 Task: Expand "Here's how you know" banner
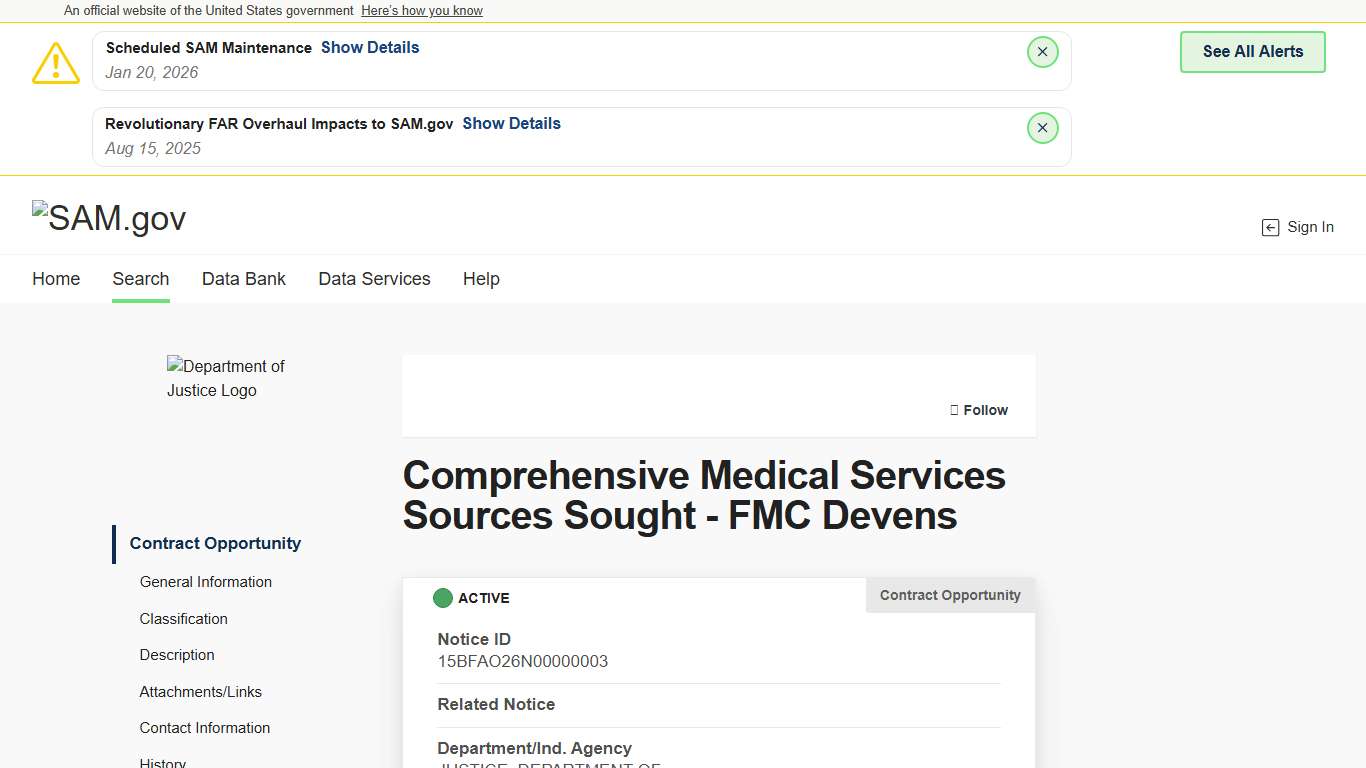click(422, 11)
